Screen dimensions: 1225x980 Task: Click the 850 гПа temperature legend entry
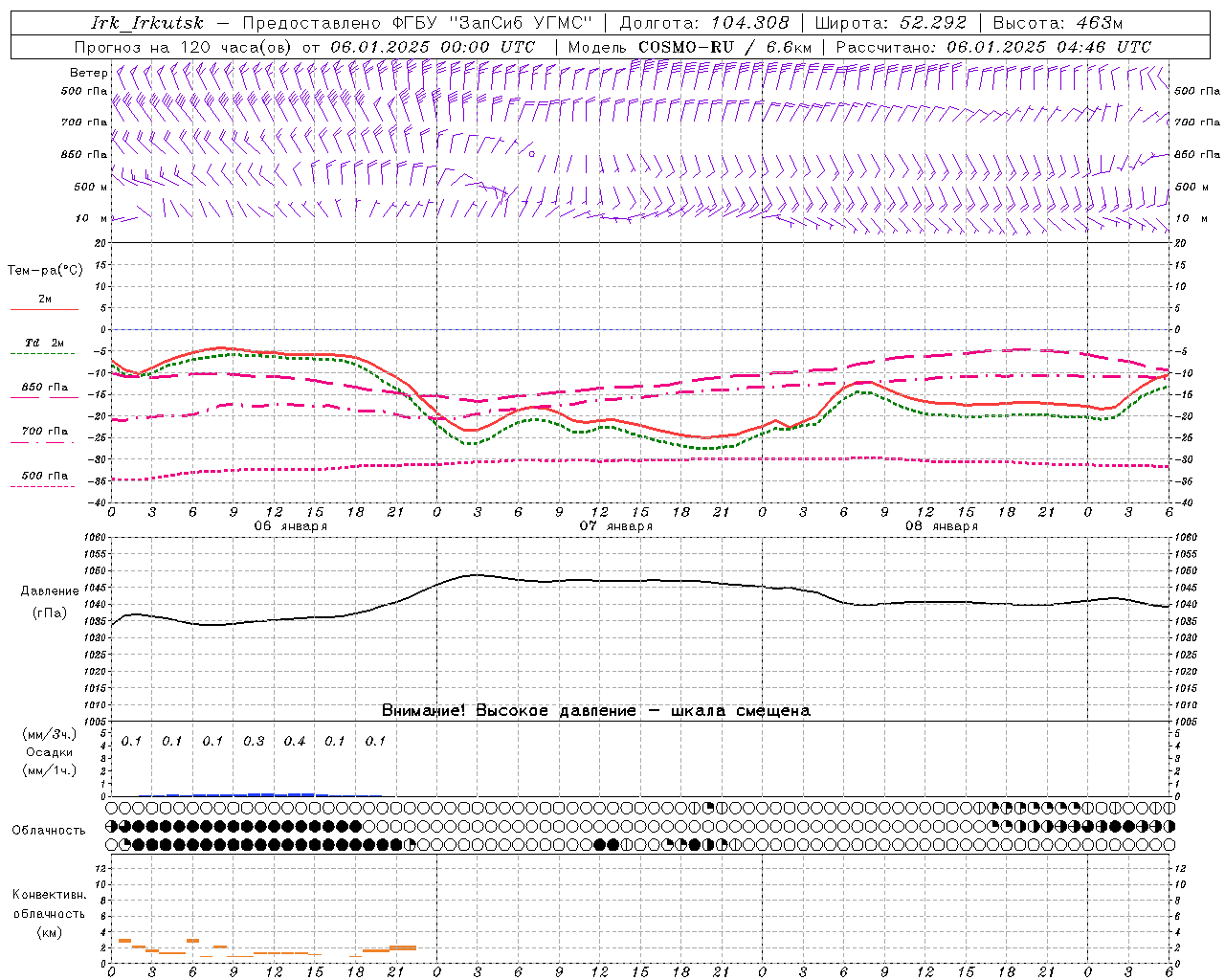click(x=45, y=388)
